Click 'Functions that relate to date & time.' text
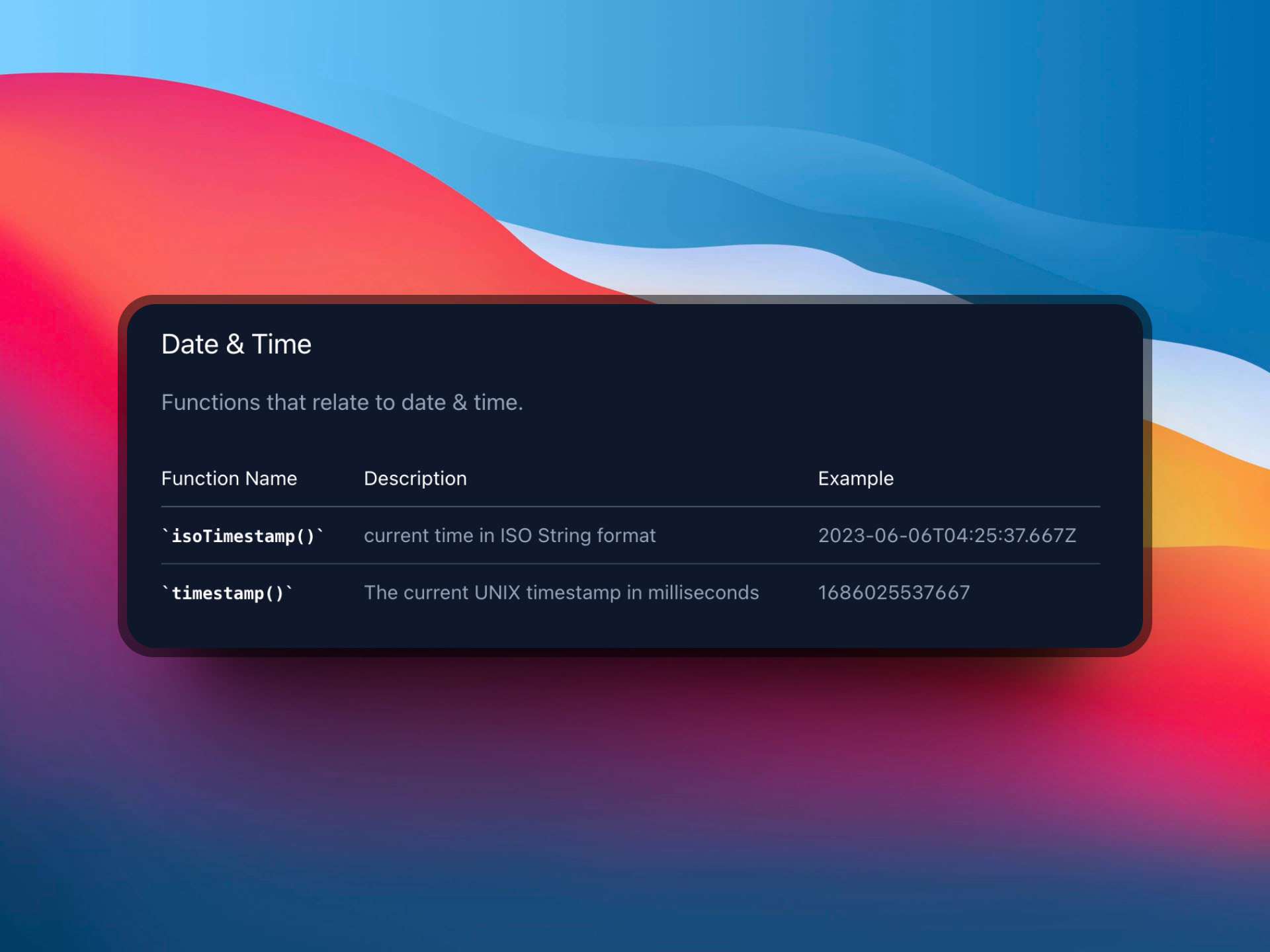Viewport: 1270px width, 952px height. pyautogui.click(x=342, y=403)
